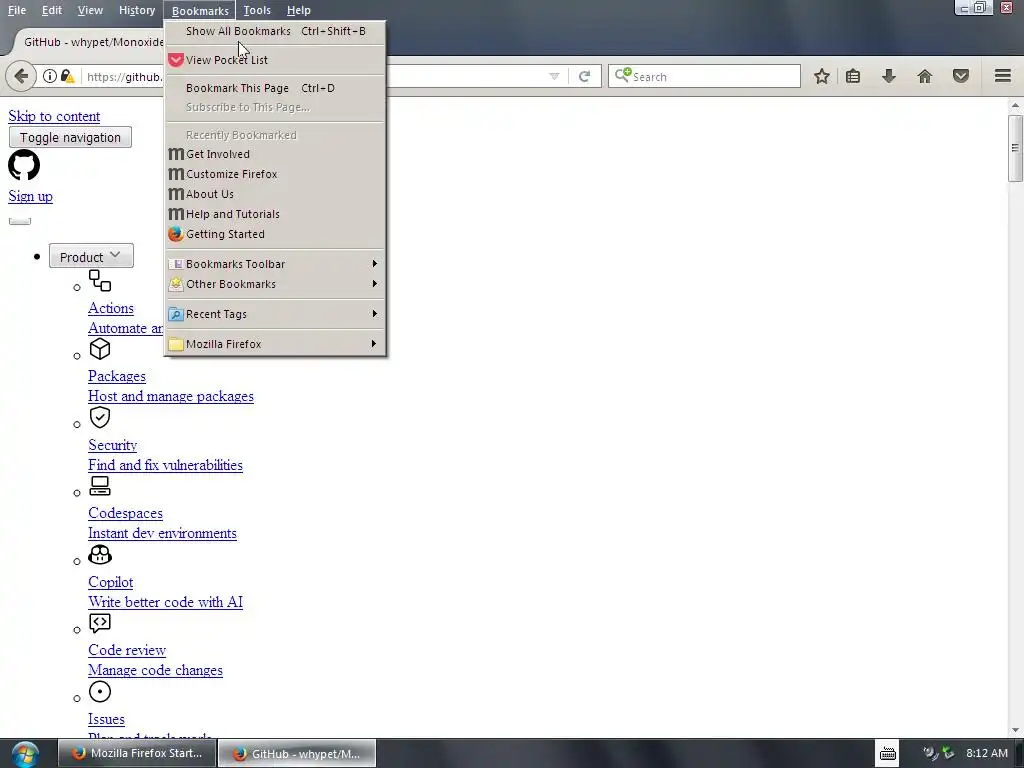Open Write better code with AI link
The width and height of the screenshot is (1024, 768).
coord(165,602)
